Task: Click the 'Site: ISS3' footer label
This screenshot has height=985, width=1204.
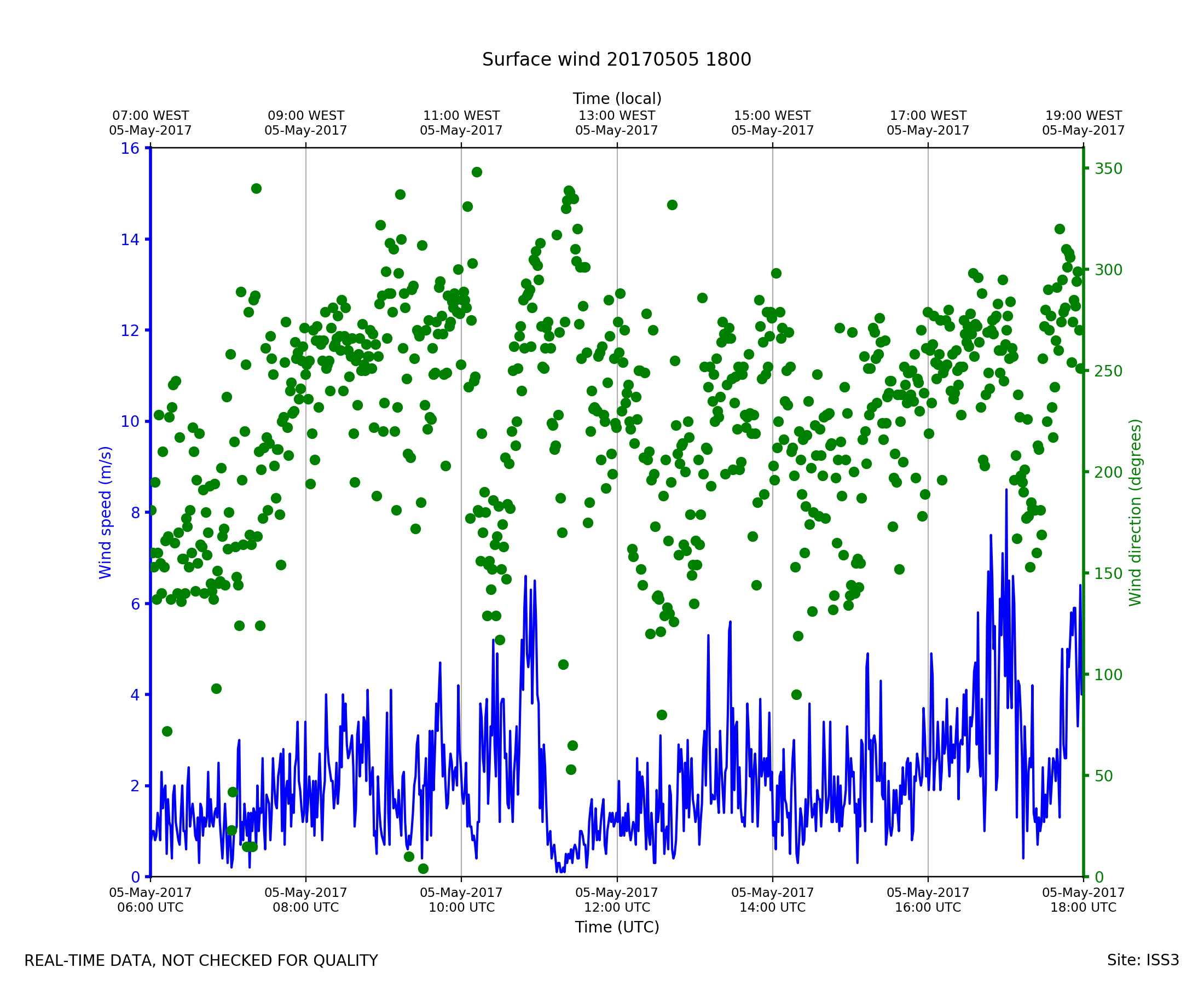Action: [1143, 960]
